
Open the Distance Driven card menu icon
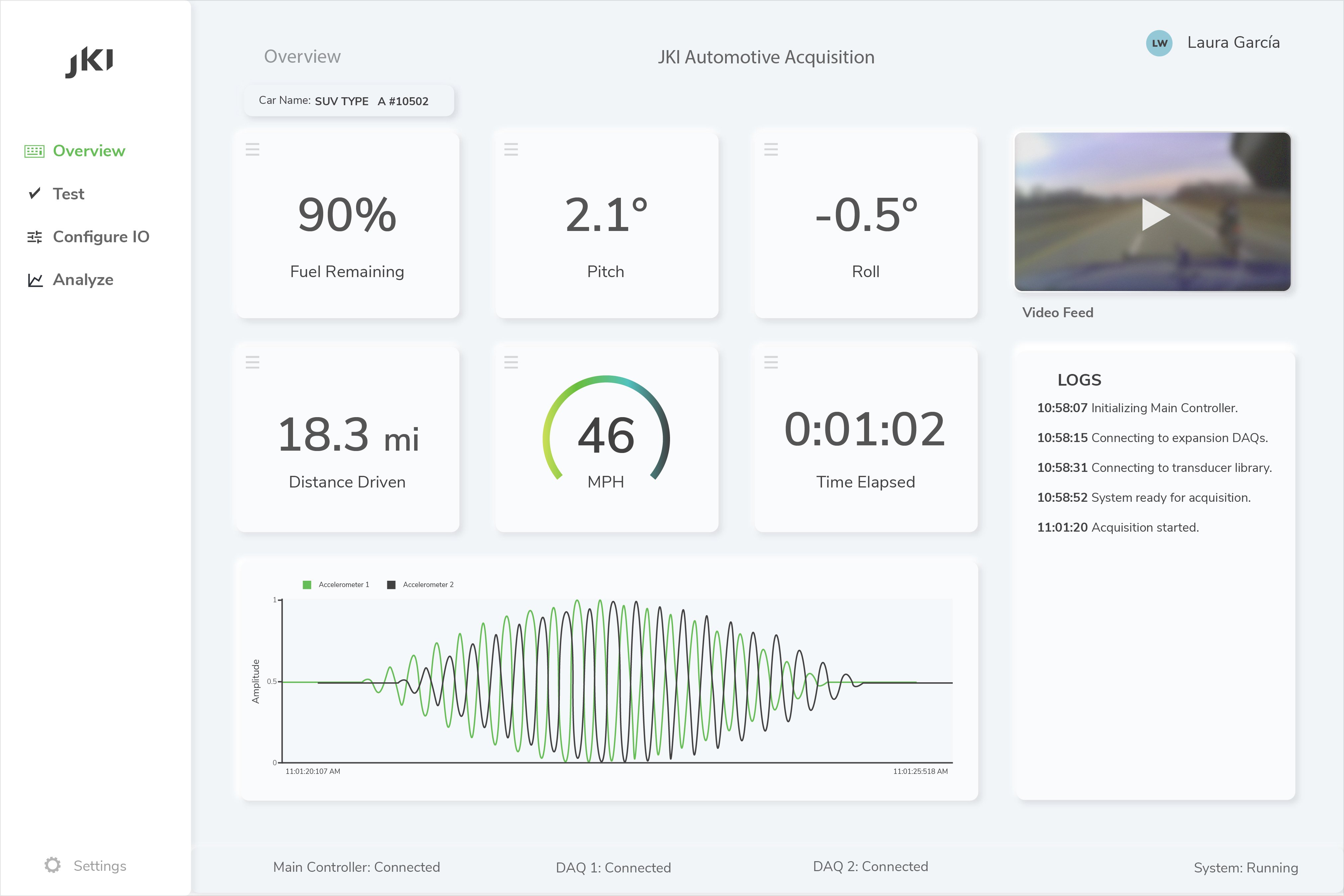tap(253, 362)
